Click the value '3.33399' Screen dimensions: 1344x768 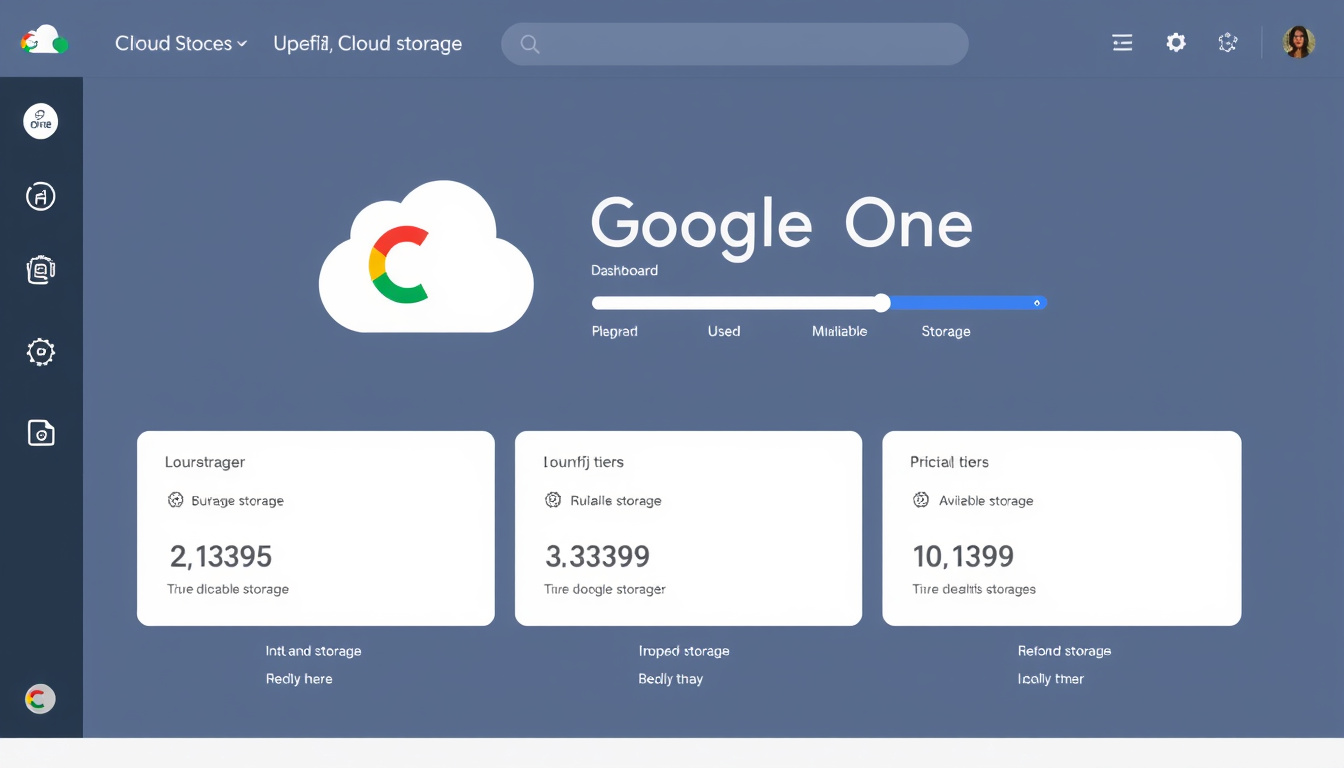pyautogui.click(x=597, y=556)
